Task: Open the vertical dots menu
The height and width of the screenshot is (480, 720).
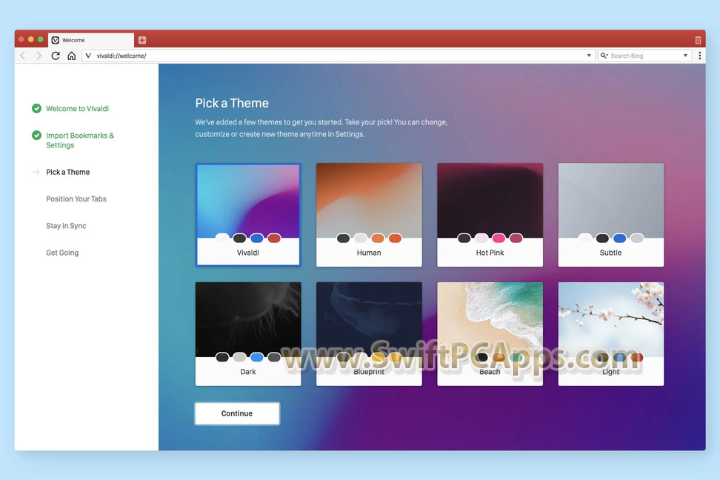Action: 700,56
